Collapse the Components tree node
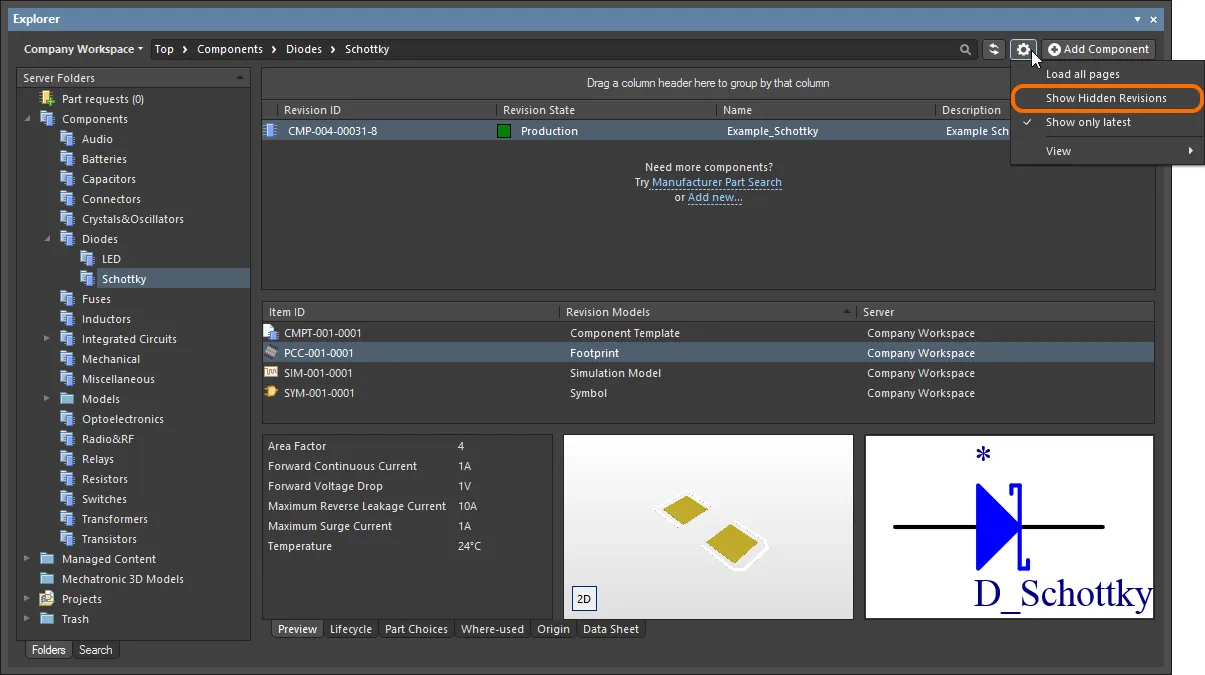The width and height of the screenshot is (1205, 675). 28,119
